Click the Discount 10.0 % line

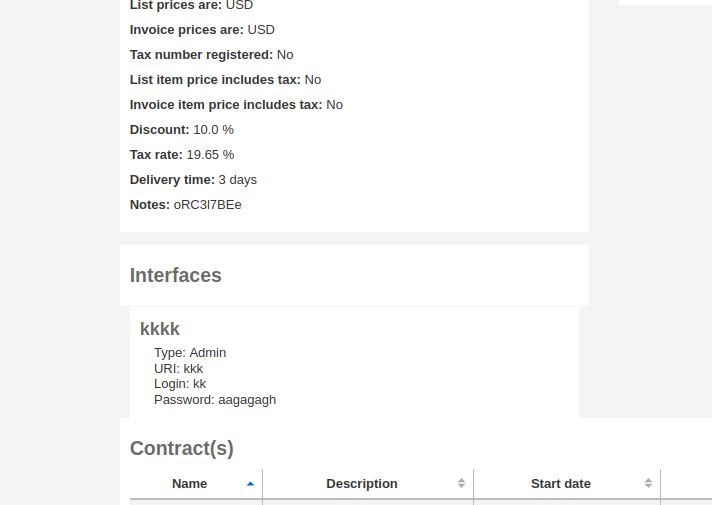click(x=182, y=130)
